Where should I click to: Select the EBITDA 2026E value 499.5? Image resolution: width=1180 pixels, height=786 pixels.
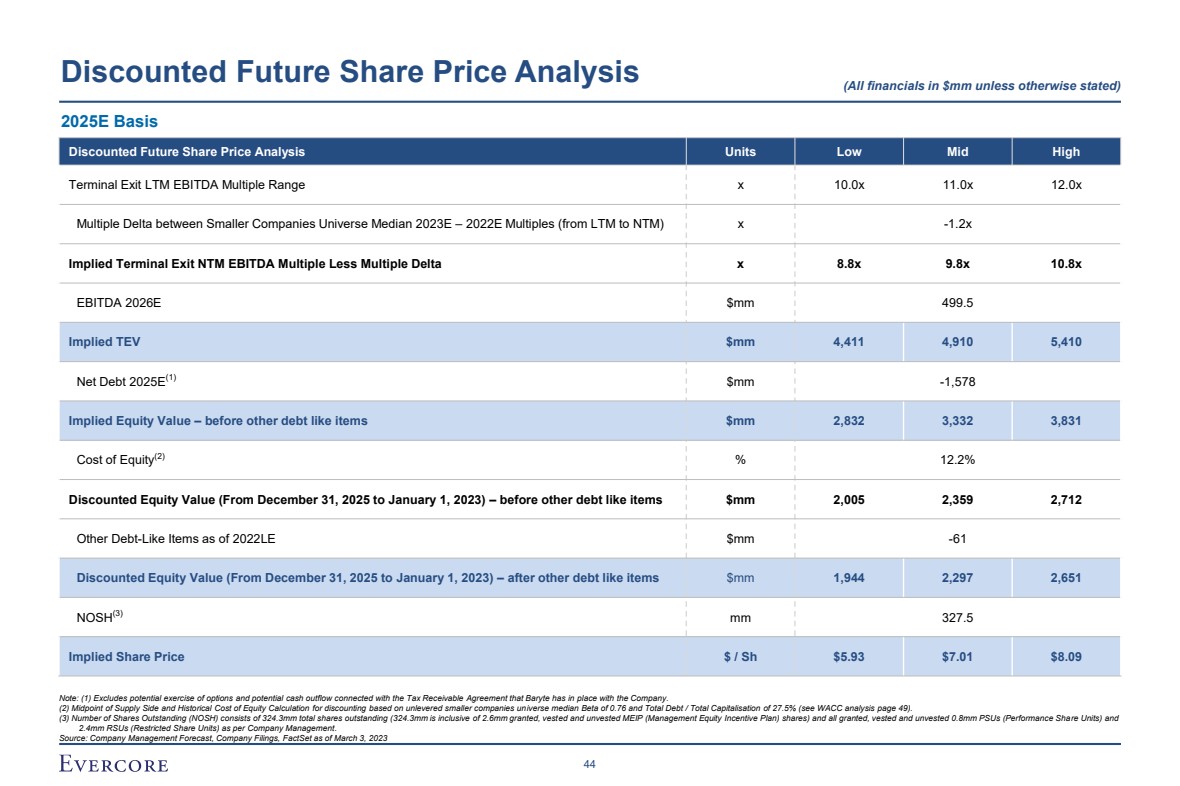click(x=957, y=303)
